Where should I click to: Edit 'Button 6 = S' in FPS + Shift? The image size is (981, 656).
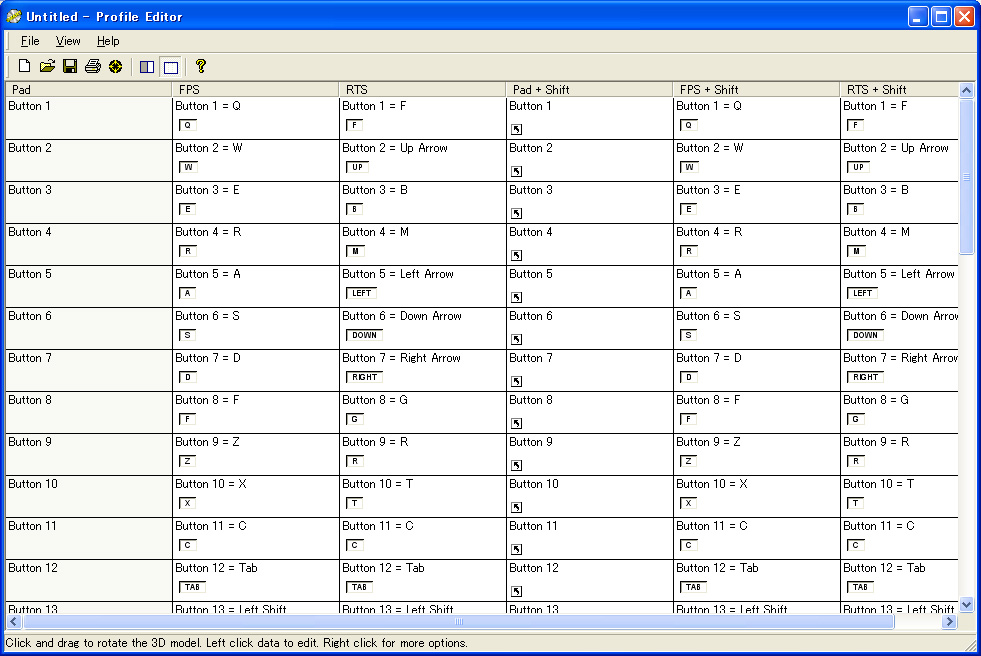(x=756, y=328)
